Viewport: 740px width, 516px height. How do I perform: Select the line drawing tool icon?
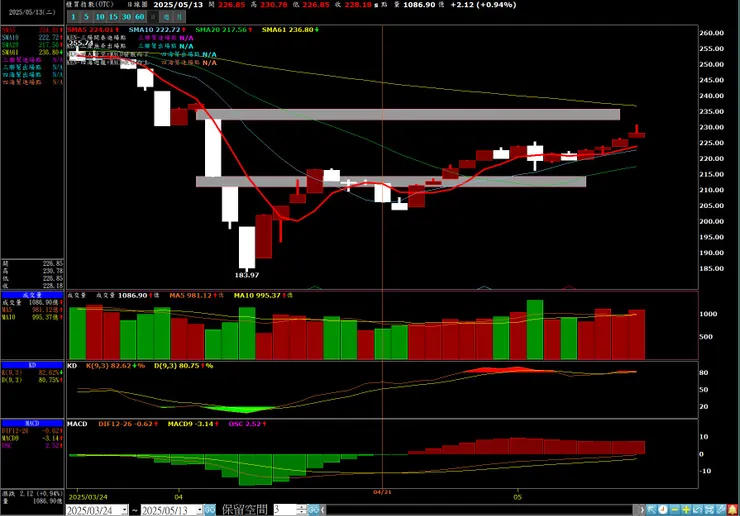[x=721, y=510]
